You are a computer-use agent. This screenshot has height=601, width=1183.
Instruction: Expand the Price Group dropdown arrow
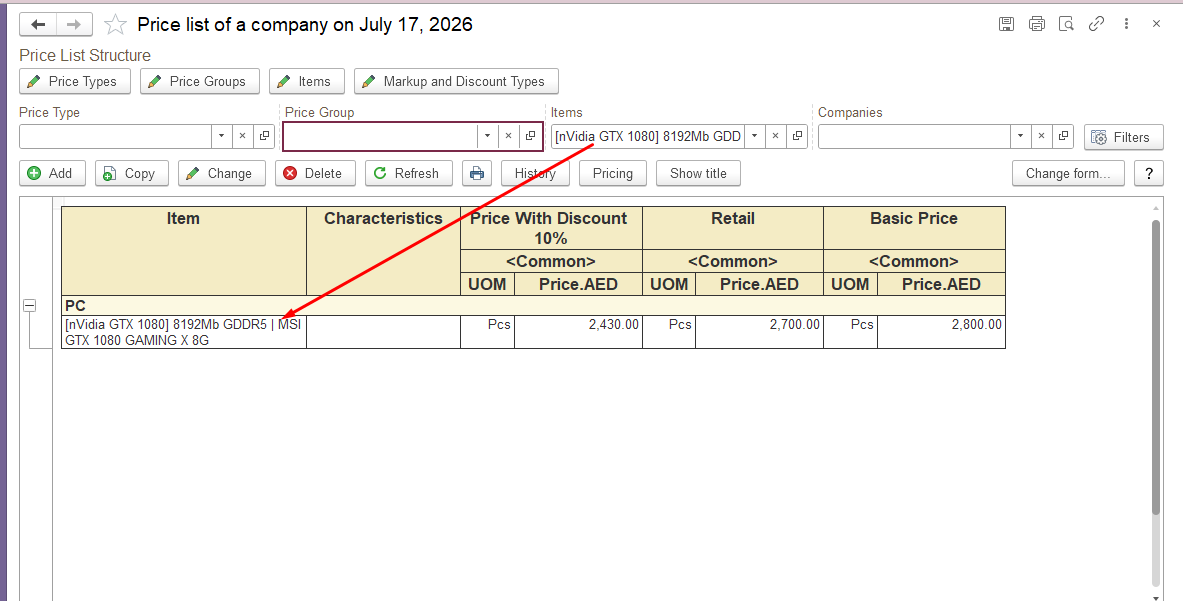coord(487,136)
